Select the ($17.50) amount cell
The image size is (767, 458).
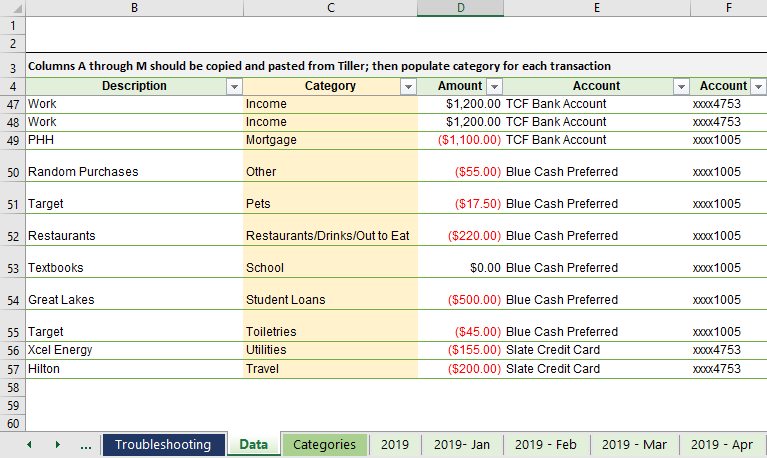[460, 198]
